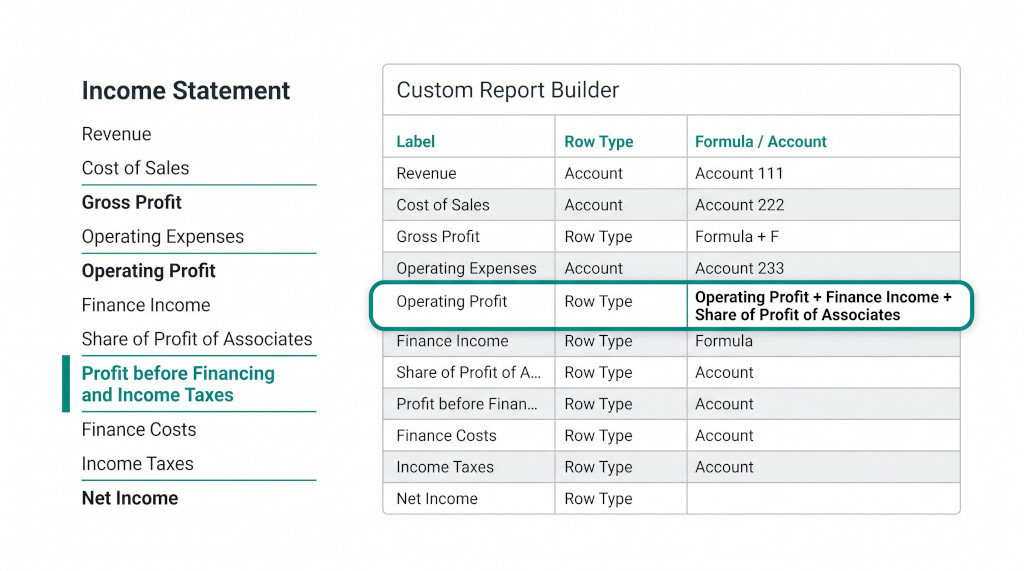
Task: Click the Row Type cell for Income Taxes
Action: (x=621, y=467)
